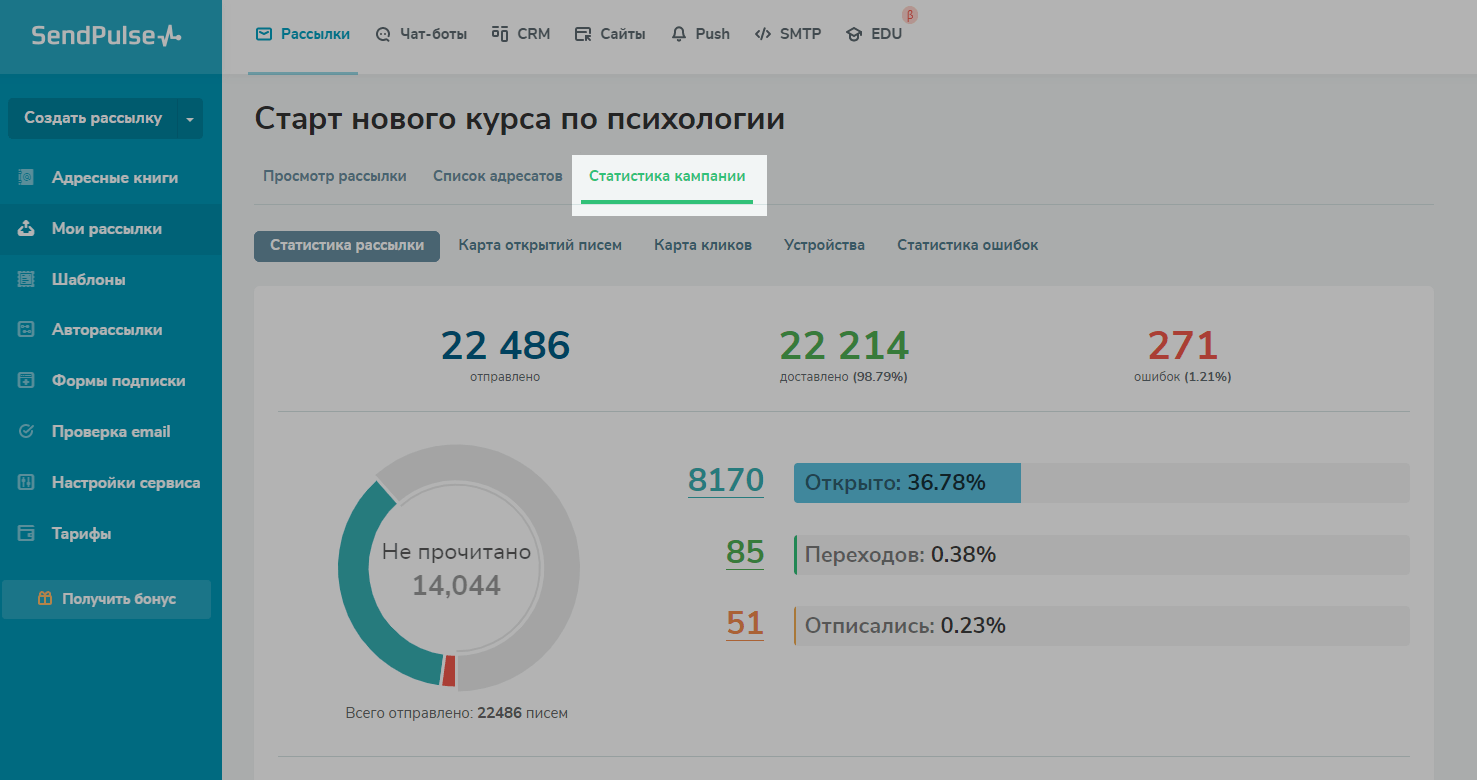Expand the Создать рассылку dropdown arrow
This screenshot has height=780, width=1477.
click(190, 119)
